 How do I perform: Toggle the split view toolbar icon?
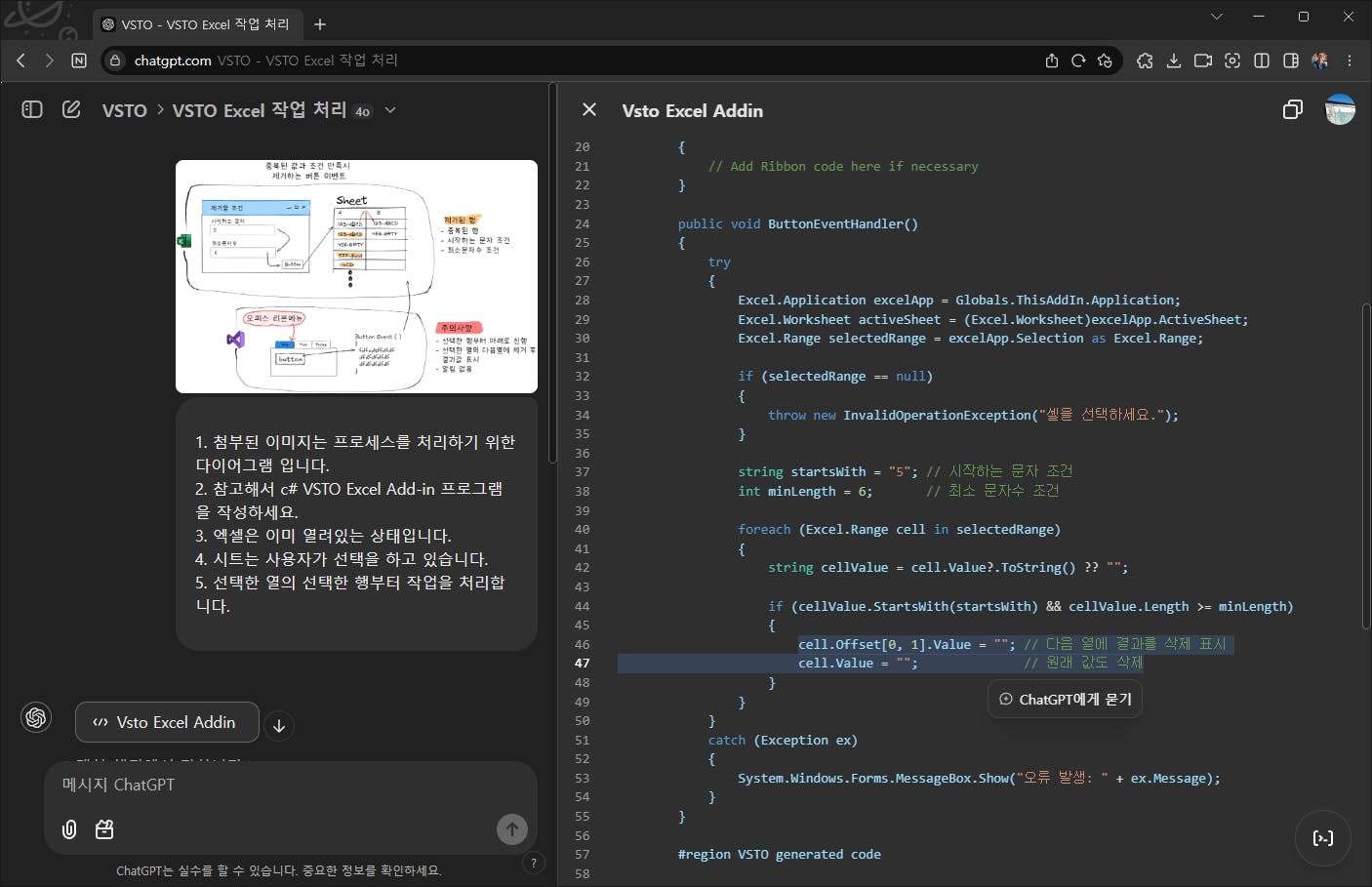[1262, 60]
